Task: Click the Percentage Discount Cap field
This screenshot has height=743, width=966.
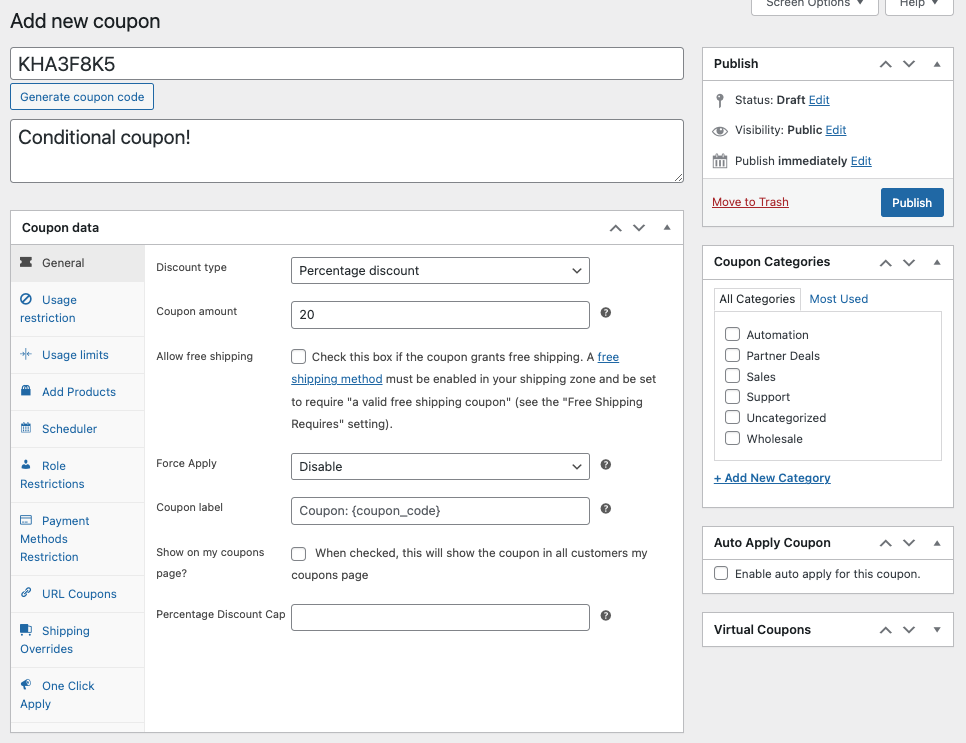Action: click(x=440, y=617)
